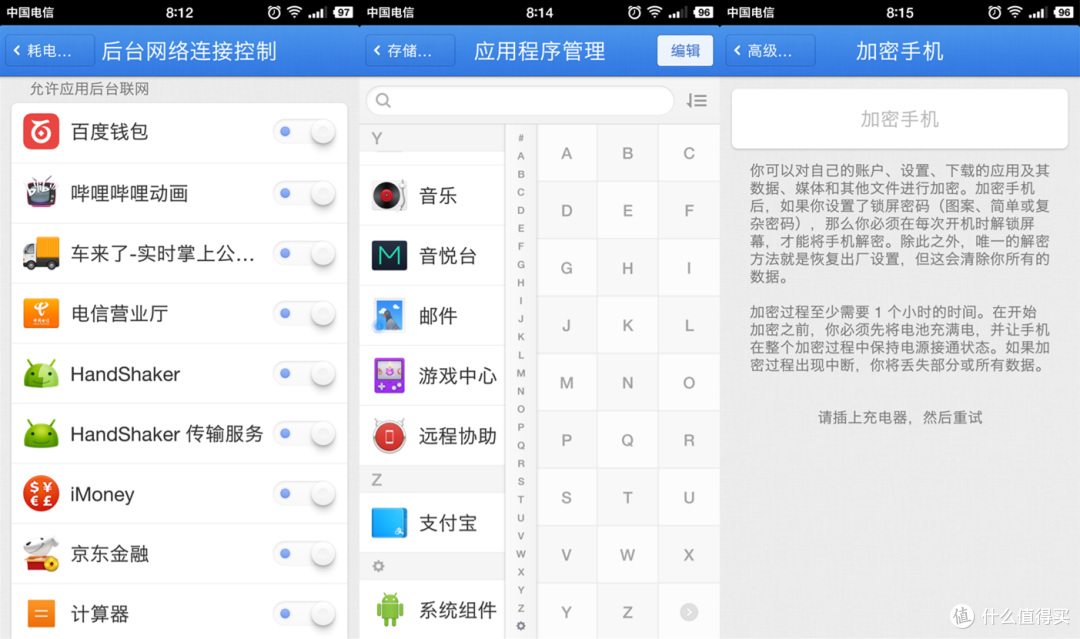Screen dimensions: 1080x639
Task: Click the Y section header
Action: point(432,138)
